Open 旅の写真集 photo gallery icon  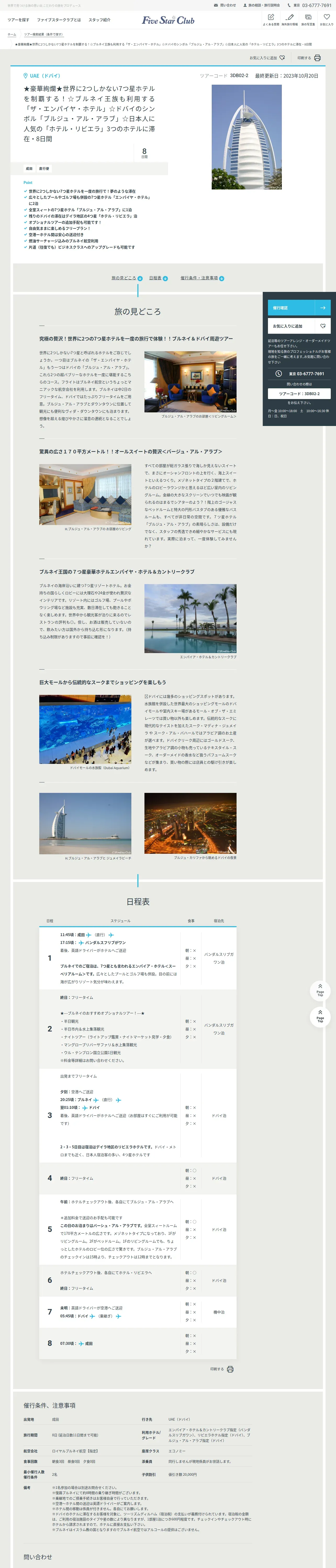tap(308, 20)
